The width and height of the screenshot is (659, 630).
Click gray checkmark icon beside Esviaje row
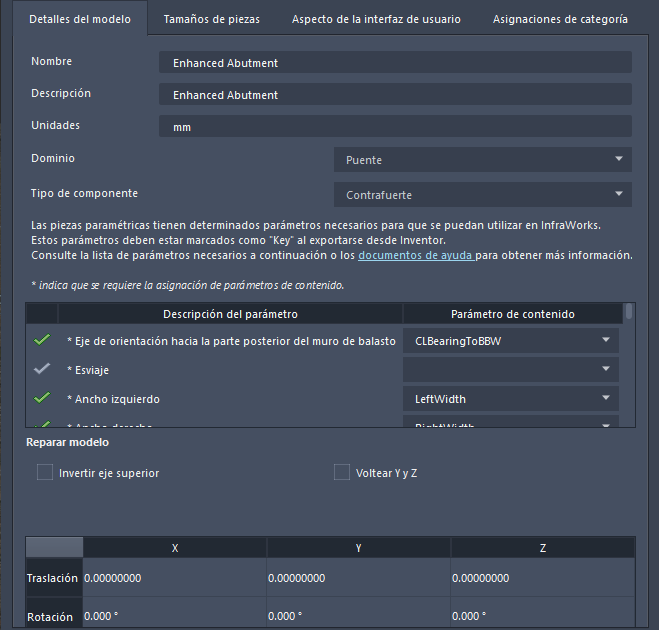[41, 369]
